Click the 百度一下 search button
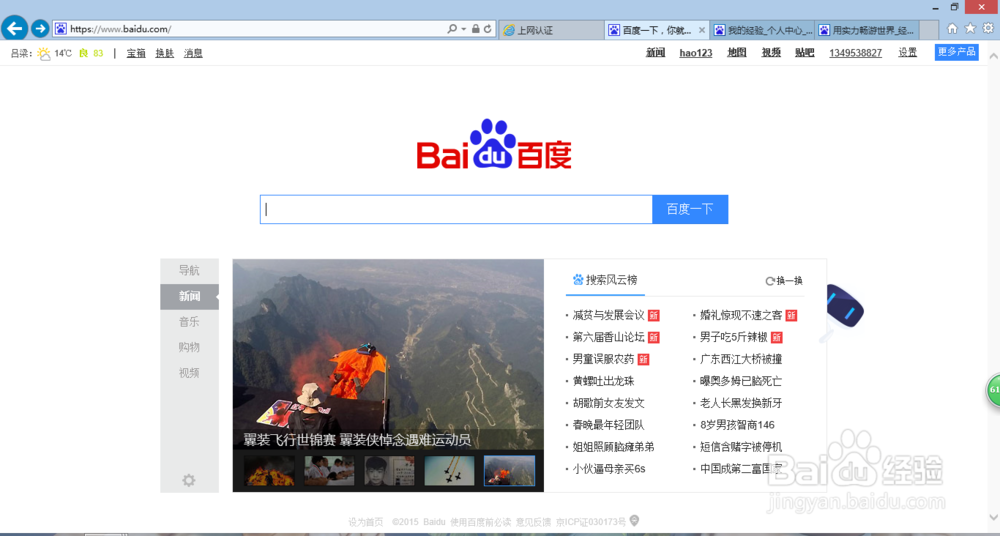The width and height of the screenshot is (1000, 536). click(x=690, y=209)
